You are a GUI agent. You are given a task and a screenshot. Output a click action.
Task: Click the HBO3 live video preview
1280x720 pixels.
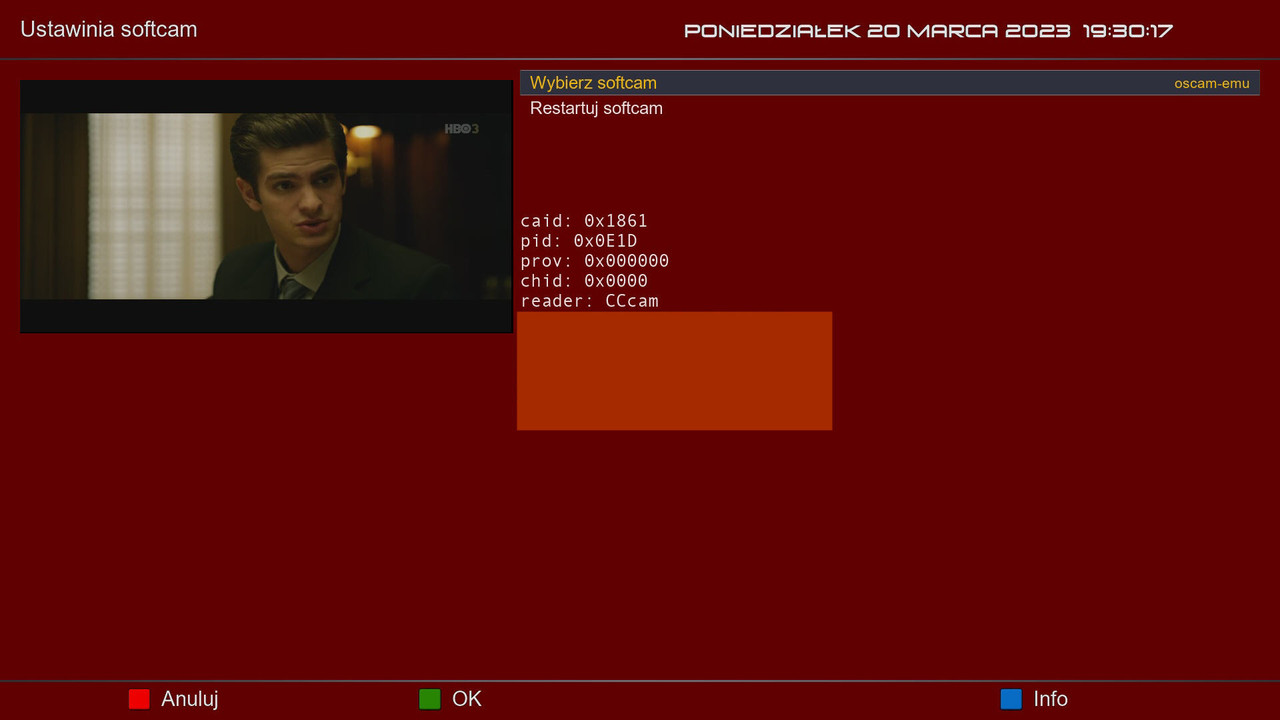point(266,206)
